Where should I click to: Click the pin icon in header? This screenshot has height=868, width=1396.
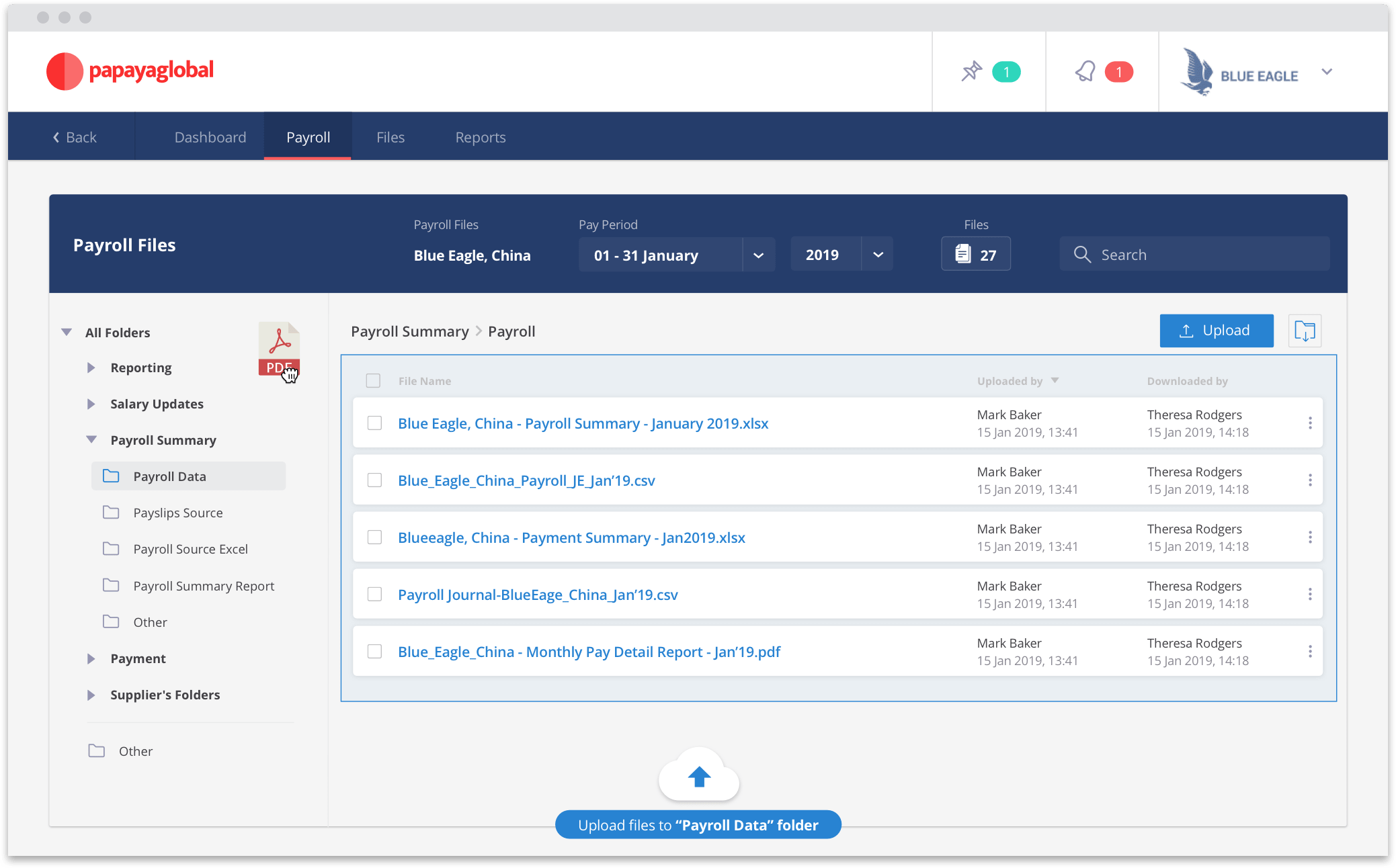971,71
